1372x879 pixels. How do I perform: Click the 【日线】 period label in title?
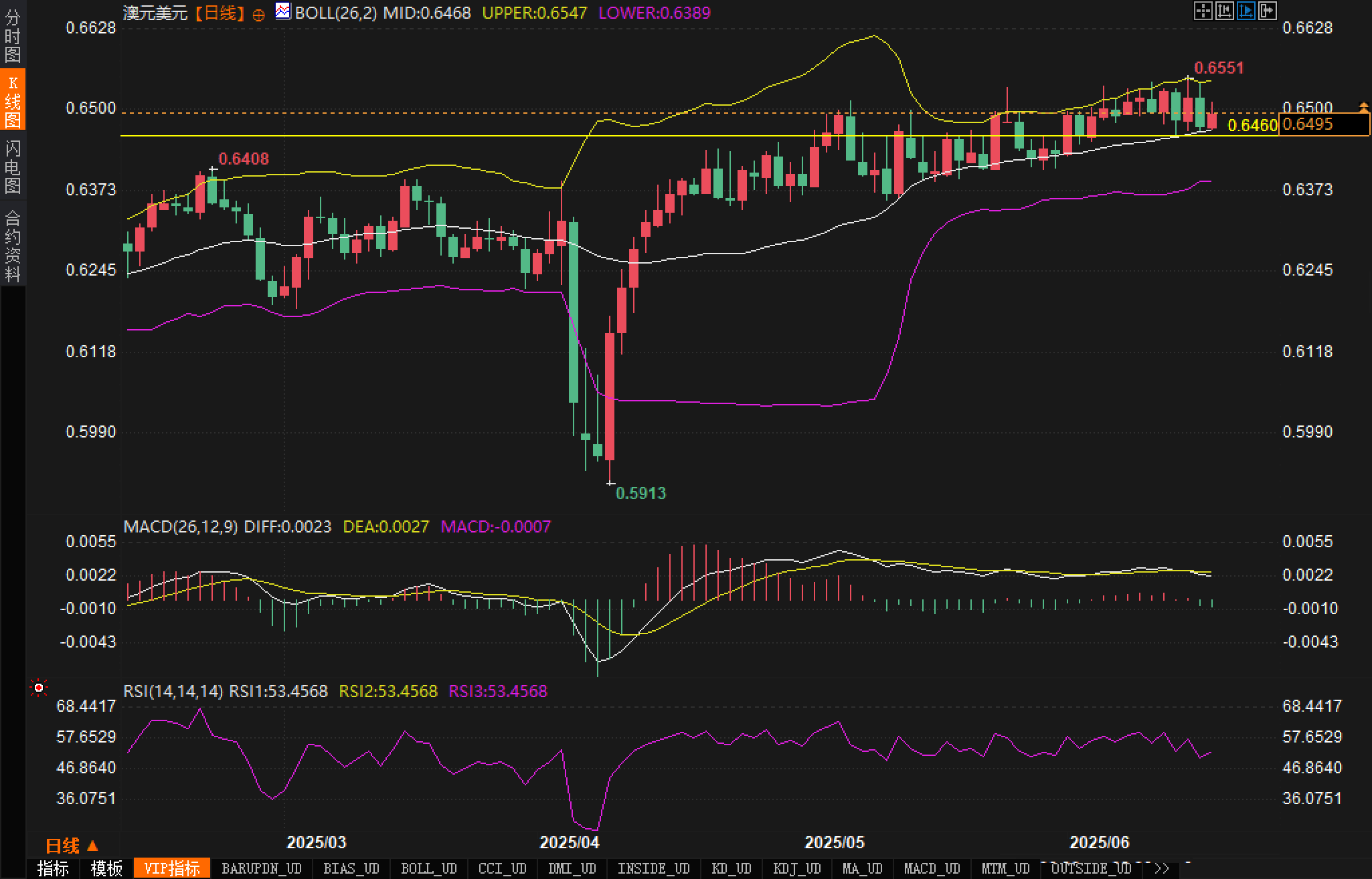click(220, 13)
